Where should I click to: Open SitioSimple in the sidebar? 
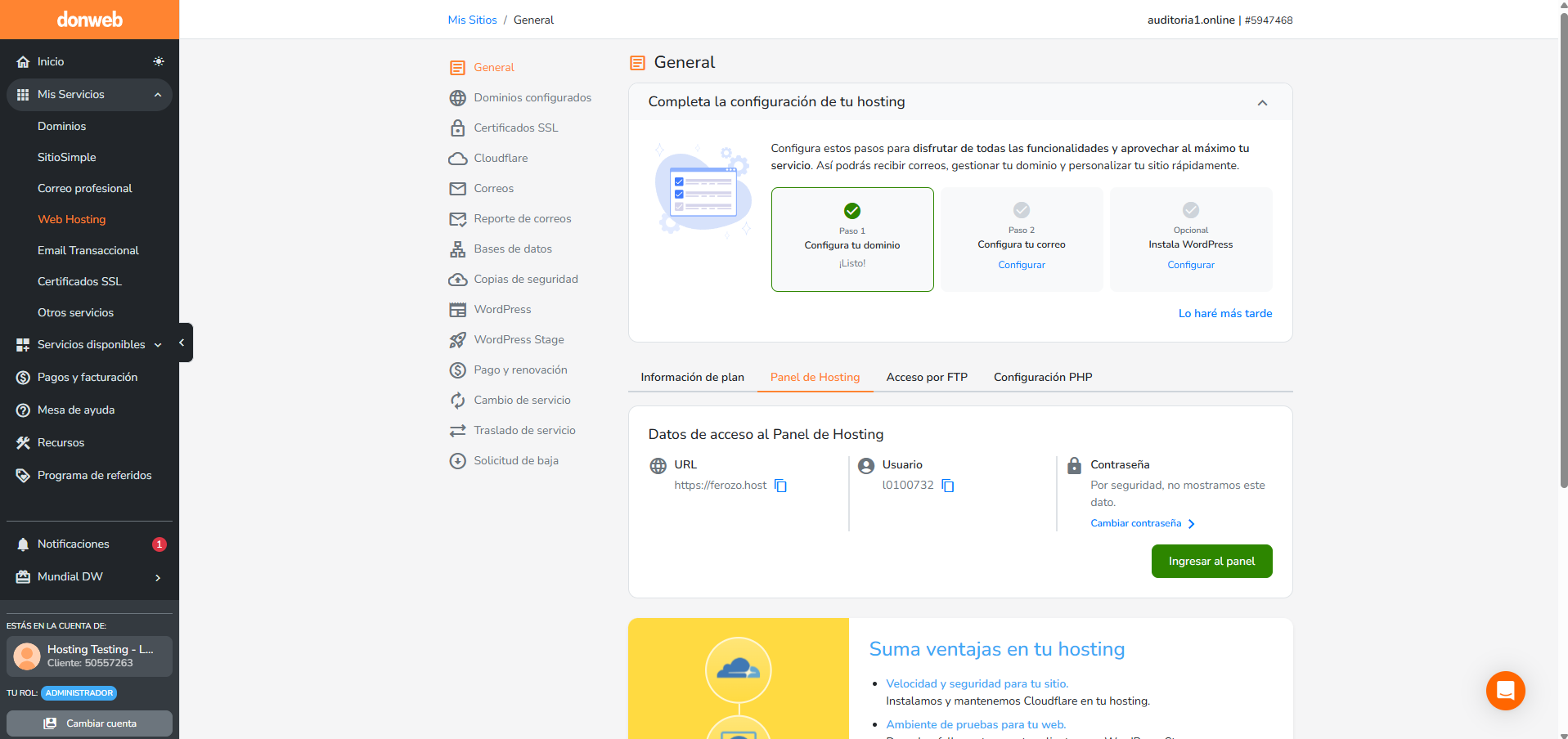click(66, 157)
